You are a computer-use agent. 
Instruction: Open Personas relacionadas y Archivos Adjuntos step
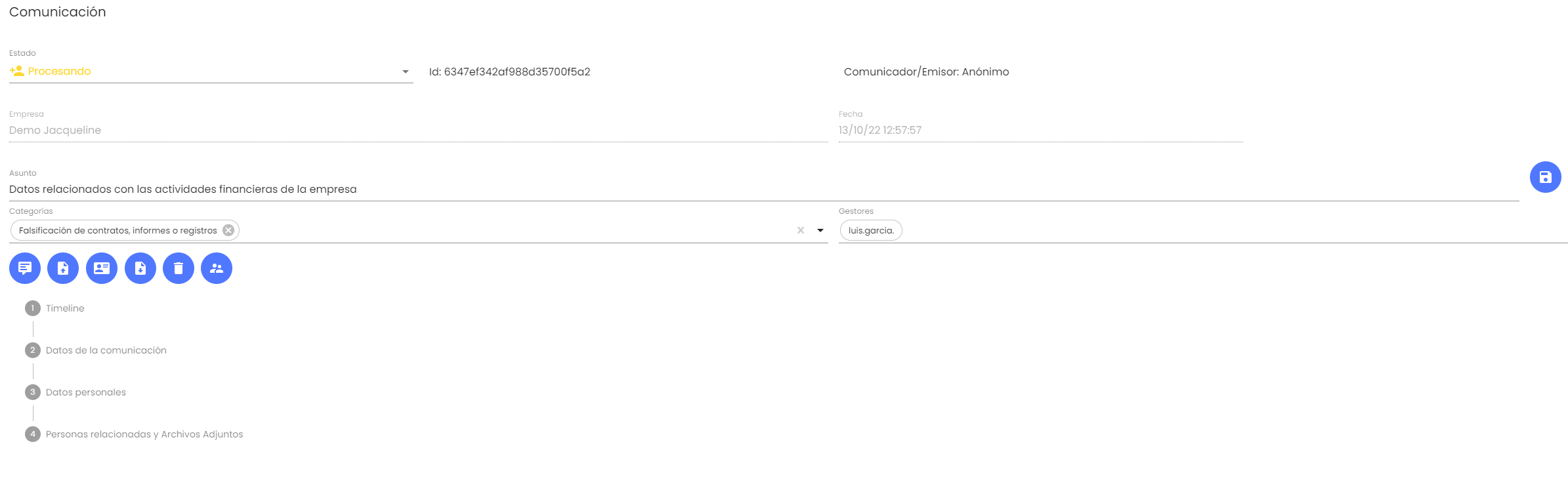pos(144,434)
